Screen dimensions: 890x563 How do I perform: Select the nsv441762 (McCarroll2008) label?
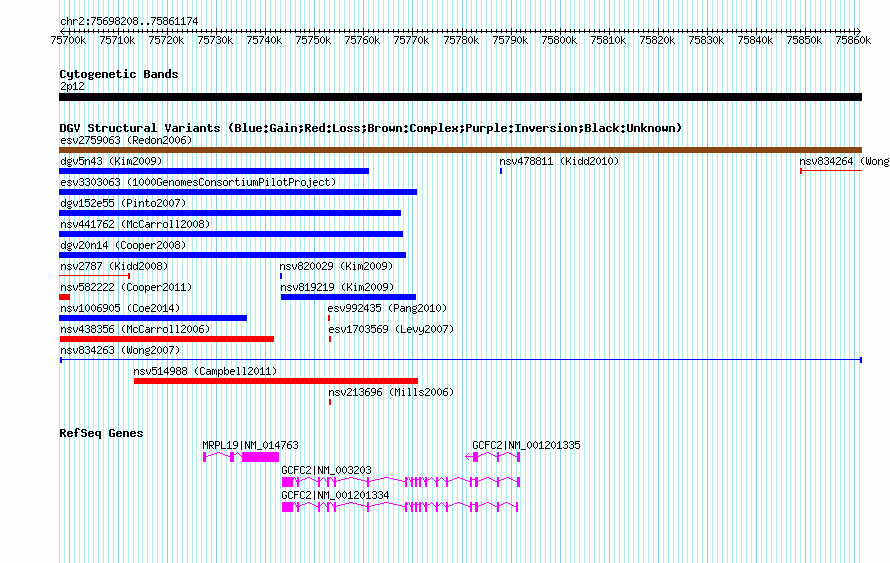[x=135, y=224]
